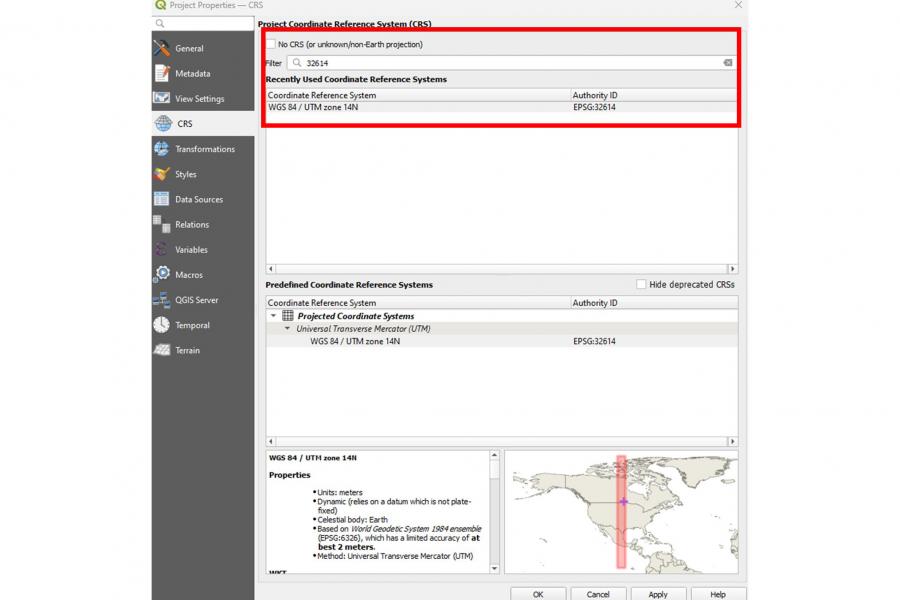Collapse Universal Transverse Mercator (UTM) node
This screenshot has width=900, height=600.
287,329
